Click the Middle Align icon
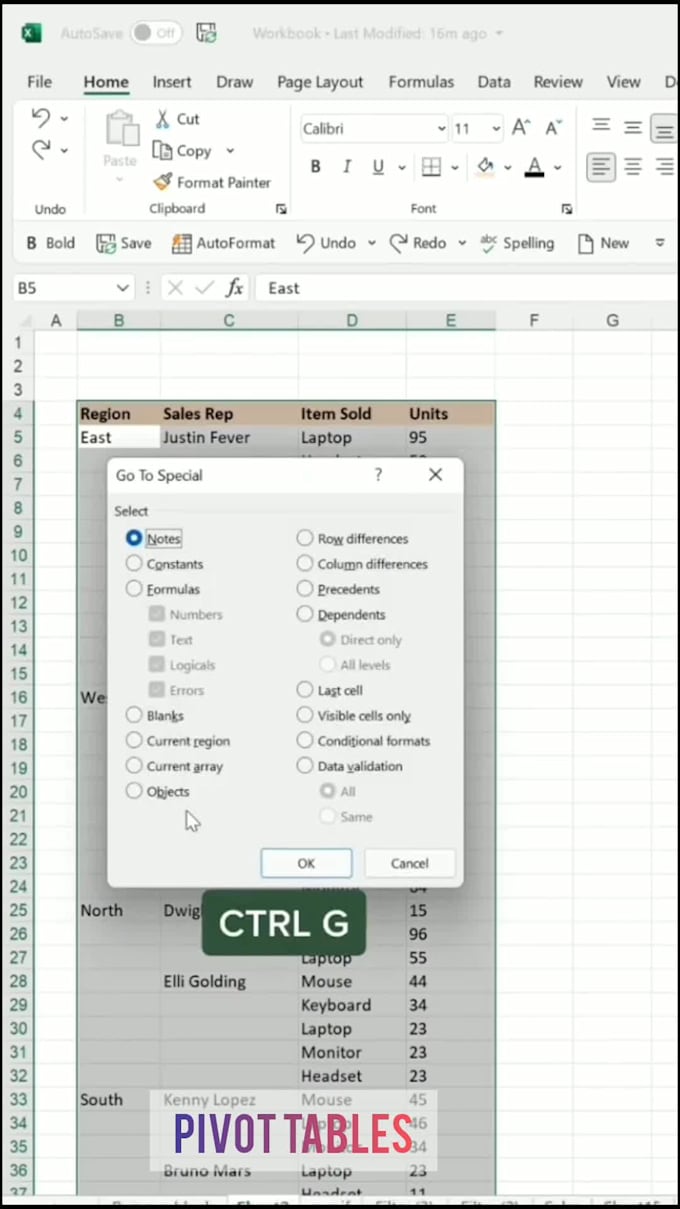 pyautogui.click(x=633, y=126)
